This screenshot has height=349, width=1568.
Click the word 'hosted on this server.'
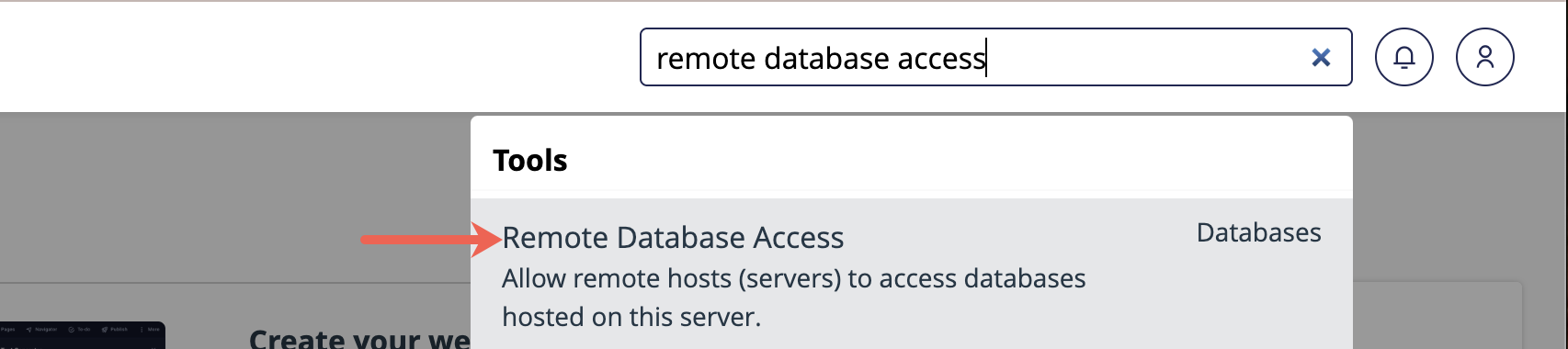pos(631,317)
